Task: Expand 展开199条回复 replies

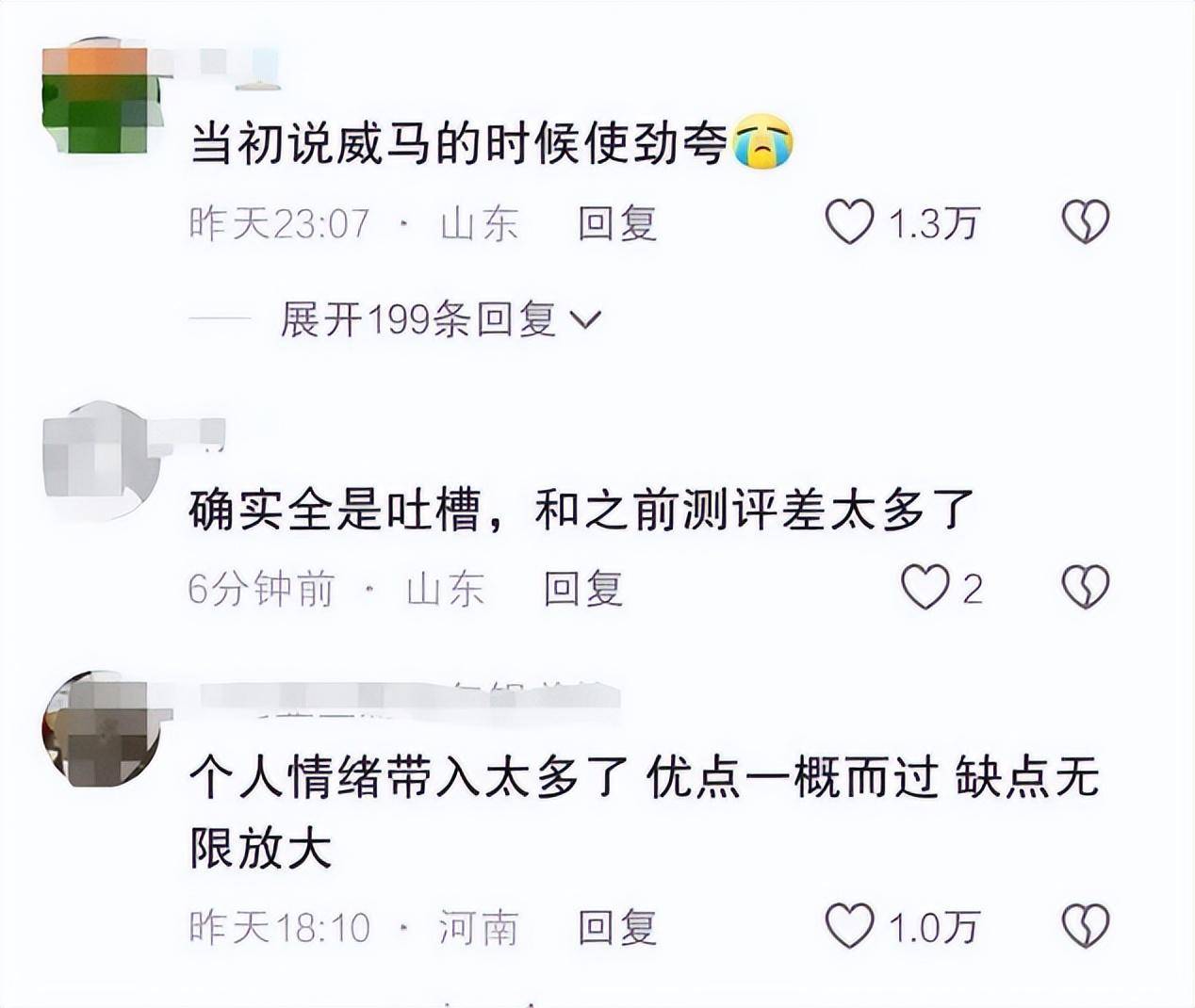Action: point(440,320)
